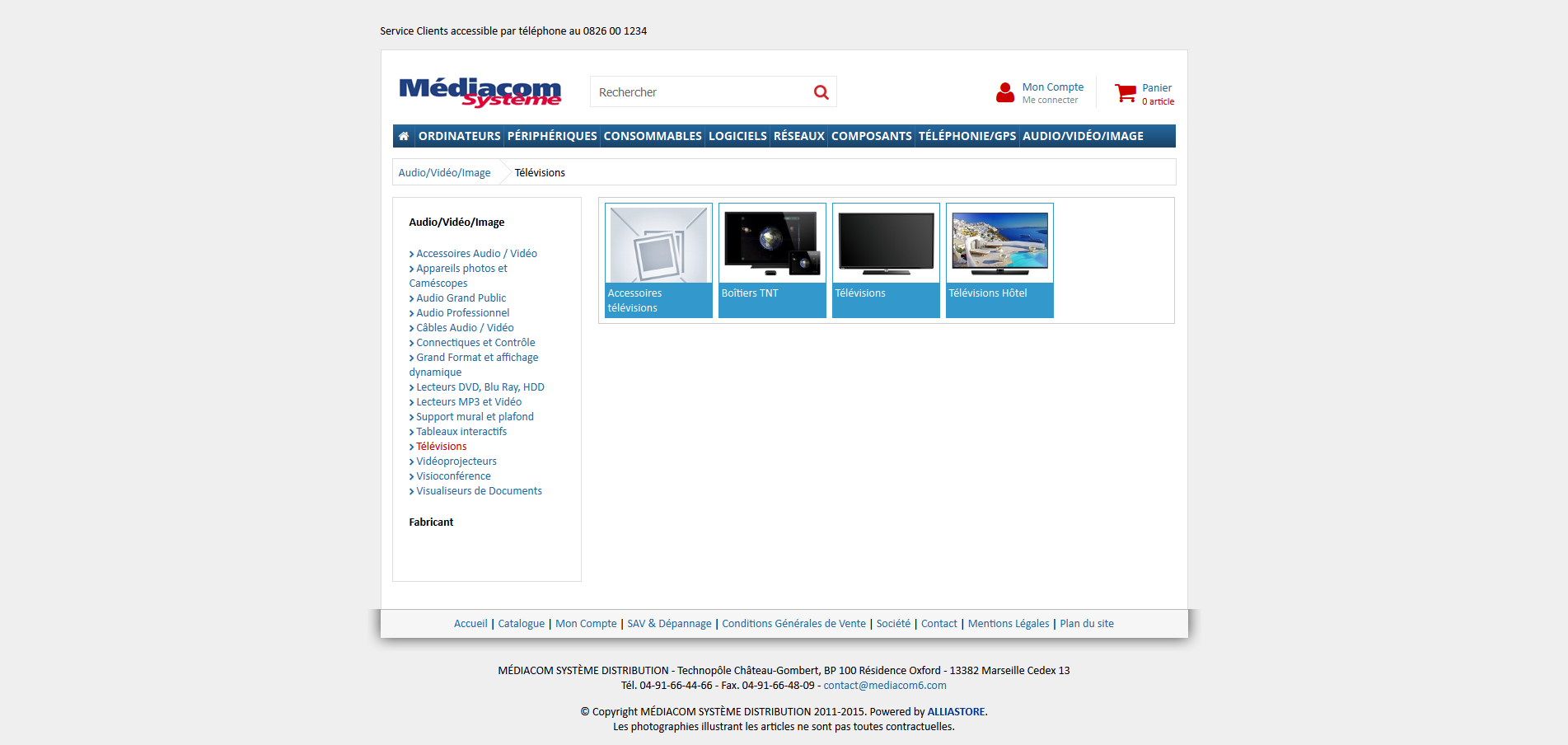Viewport: 1568px width, 745px height.
Task: Click the contact@mediacom6.com email link
Action: [885, 685]
